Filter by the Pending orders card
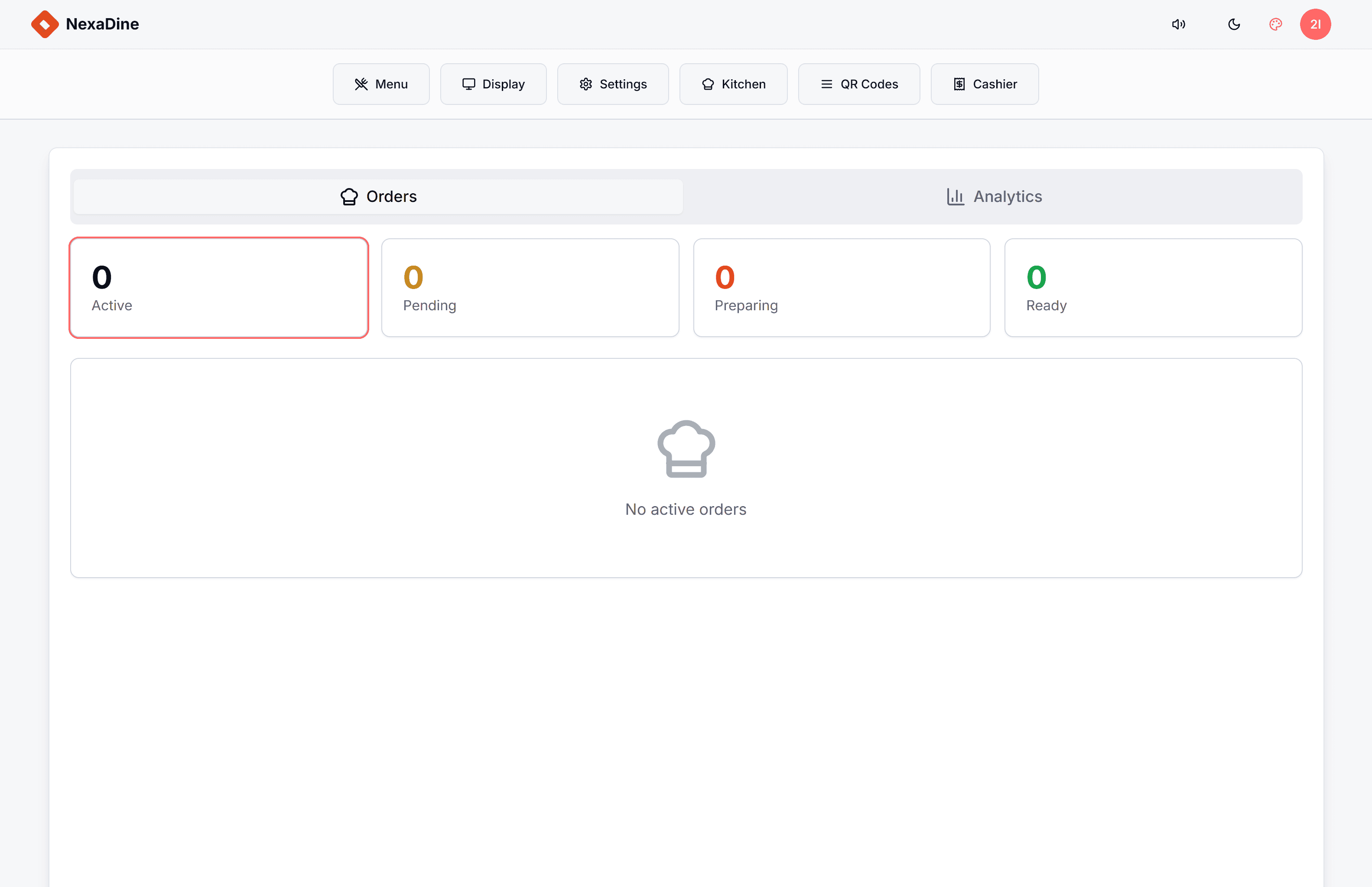This screenshot has height=887, width=1372. tap(530, 287)
